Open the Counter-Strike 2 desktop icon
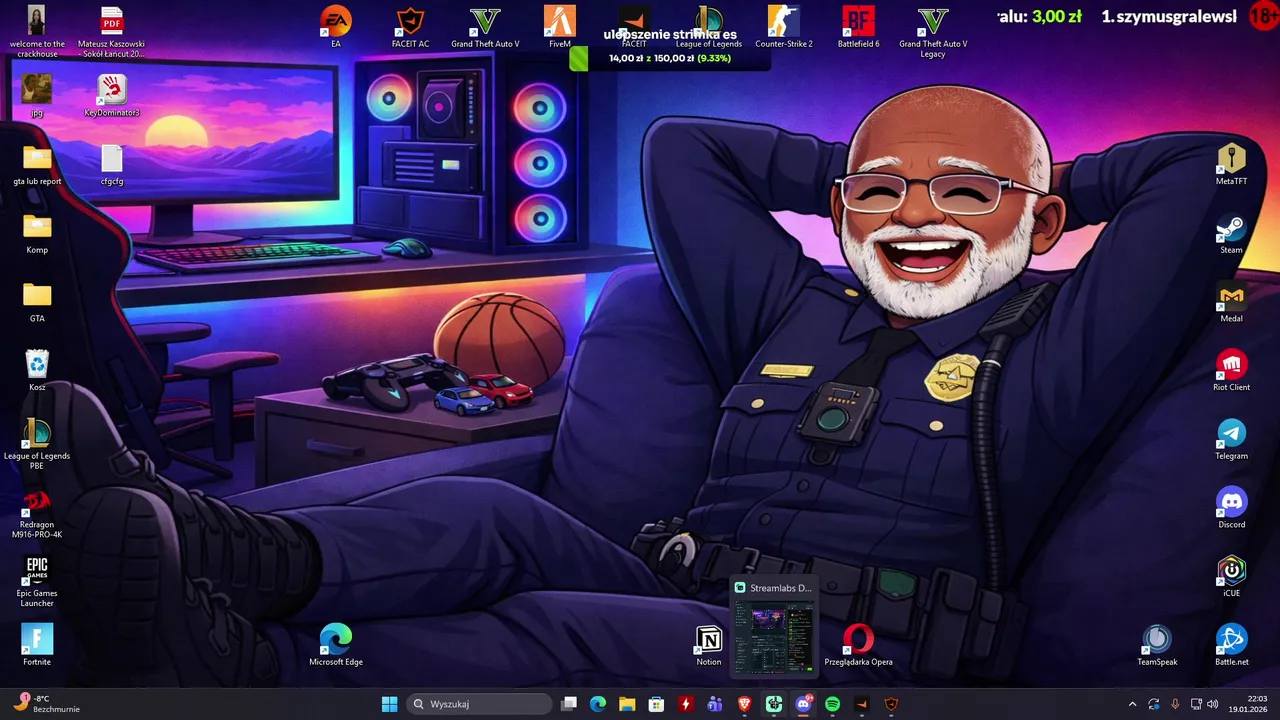Viewport: 1280px width, 720px height. [784, 27]
